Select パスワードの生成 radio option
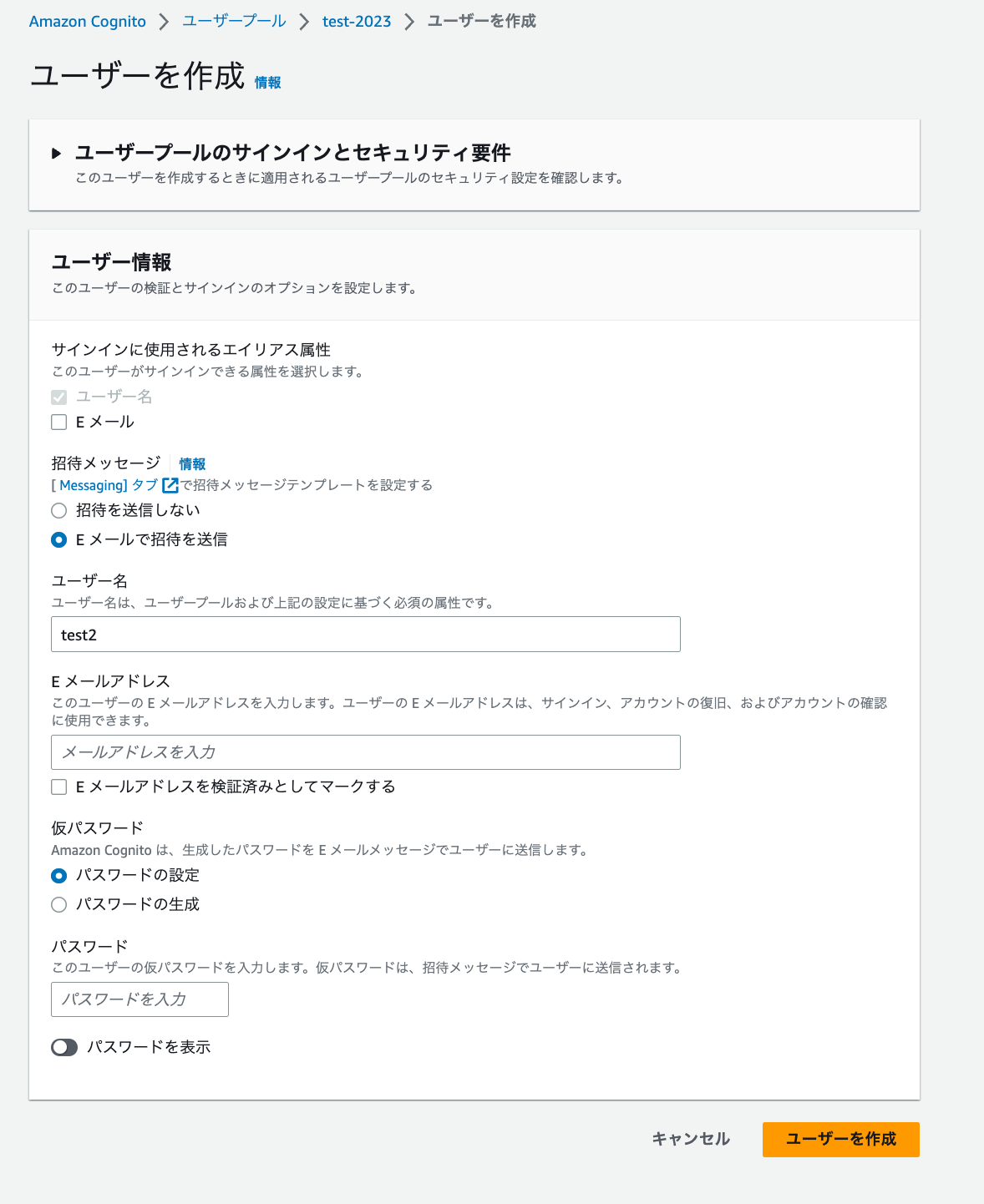Image resolution: width=984 pixels, height=1204 pixels. click(x=58, y=904)
